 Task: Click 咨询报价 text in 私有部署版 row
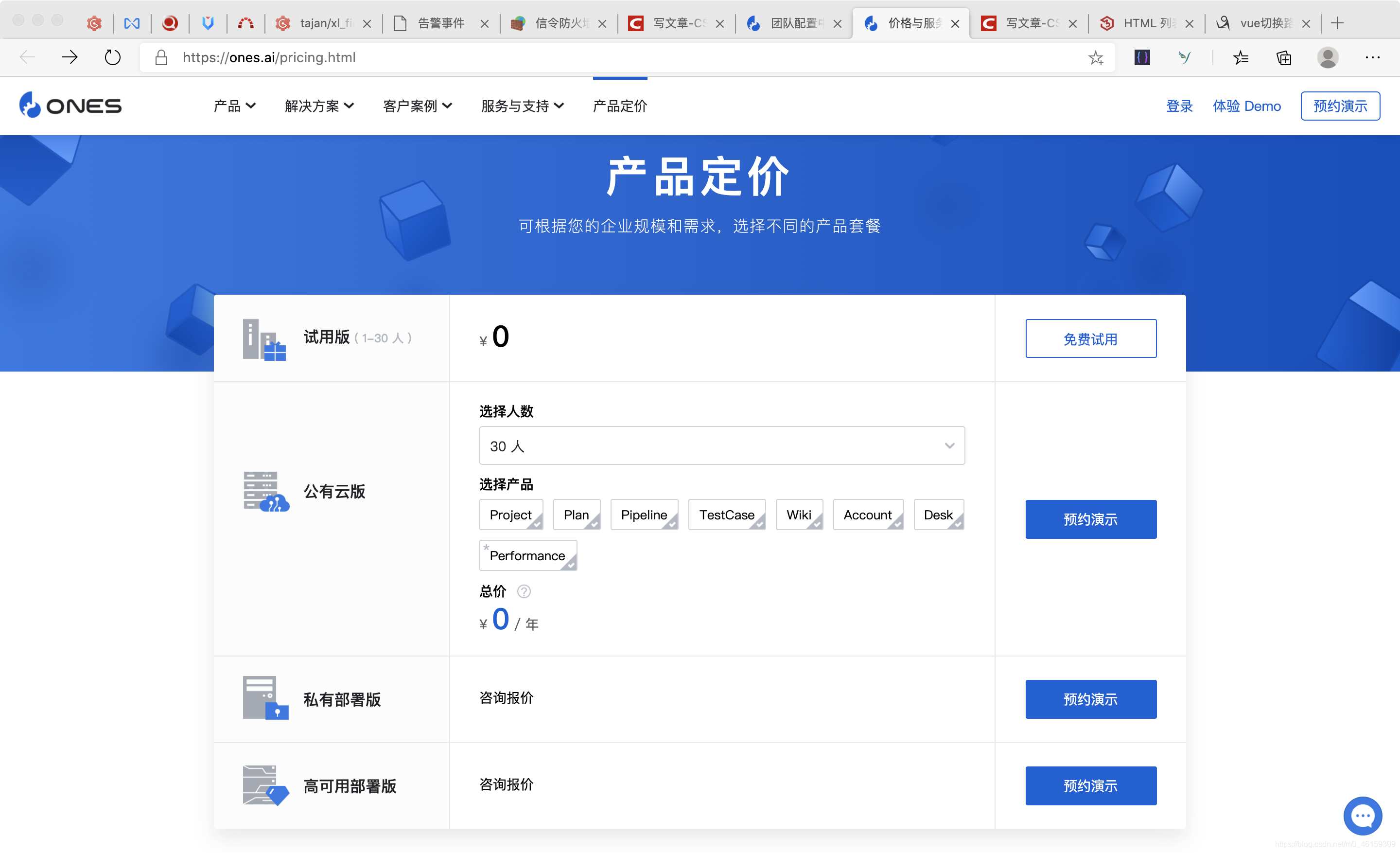tap(506, 698)
